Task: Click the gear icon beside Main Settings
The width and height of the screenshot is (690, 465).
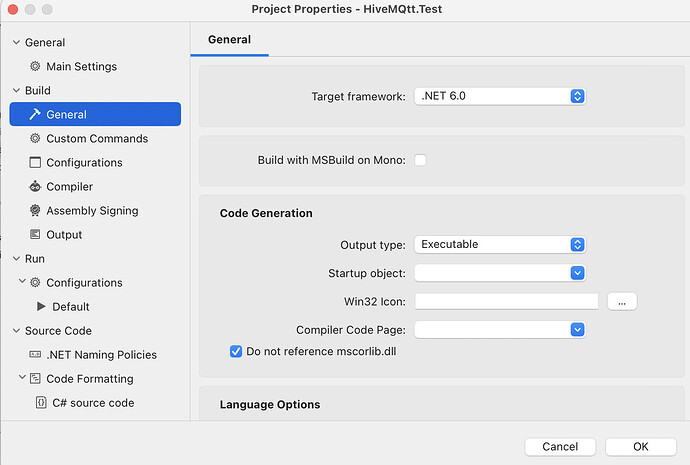Action: (36, 67)
